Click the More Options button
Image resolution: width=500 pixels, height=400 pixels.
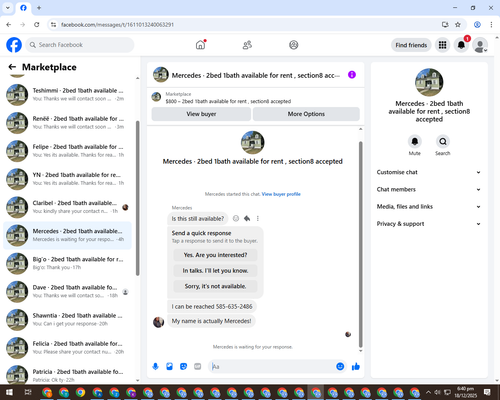[x=306, y=114]
